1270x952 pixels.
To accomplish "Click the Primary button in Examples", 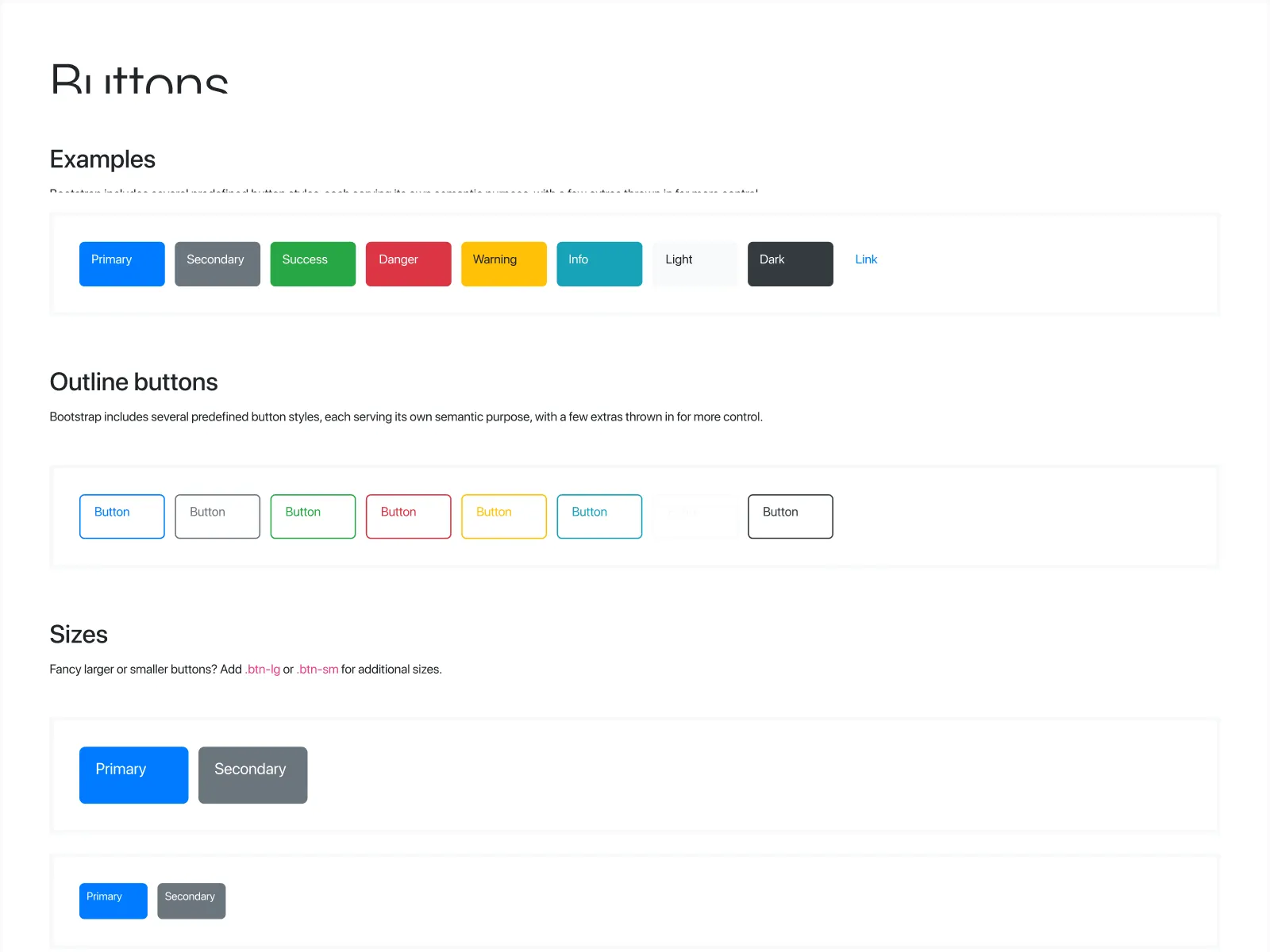I will 121,263.
